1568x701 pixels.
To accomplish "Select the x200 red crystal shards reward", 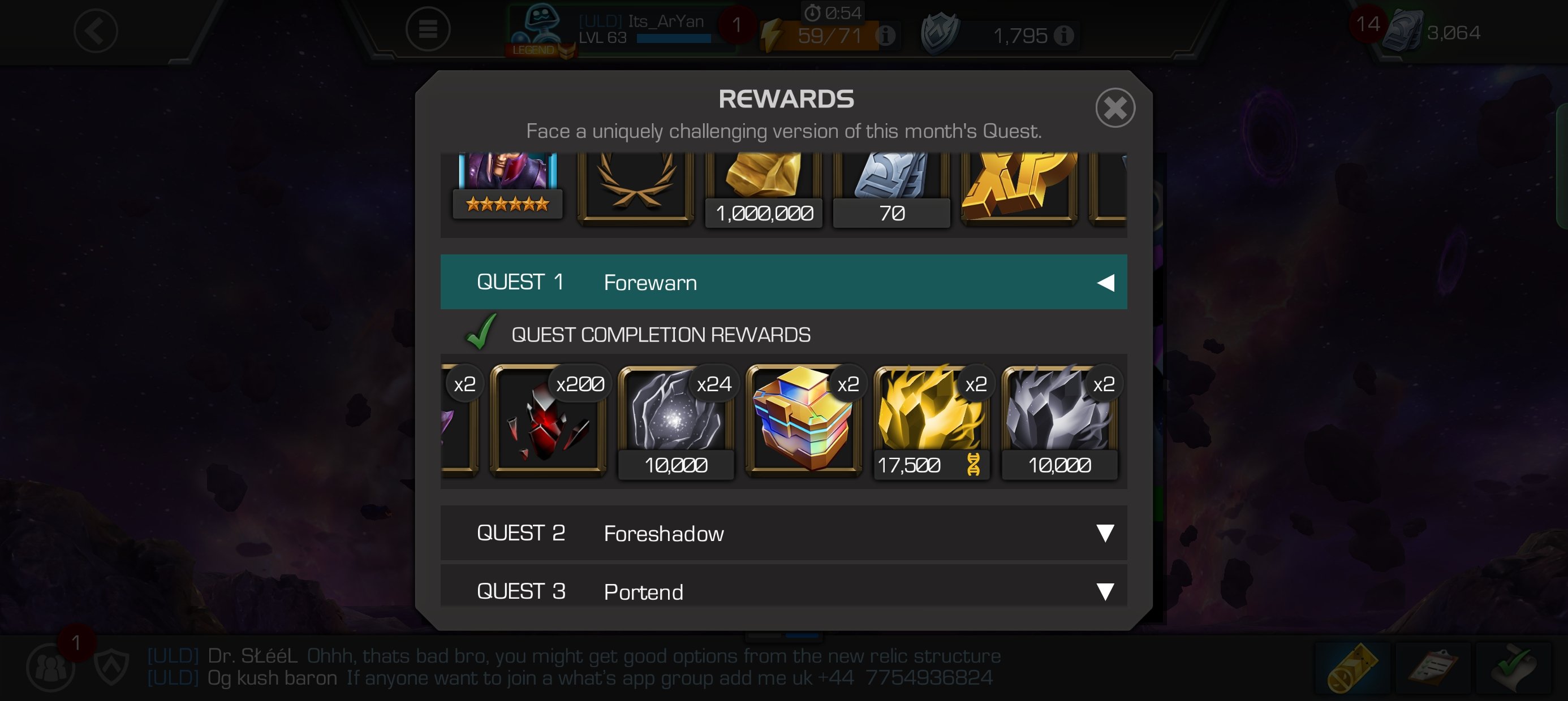I will 549,419.
